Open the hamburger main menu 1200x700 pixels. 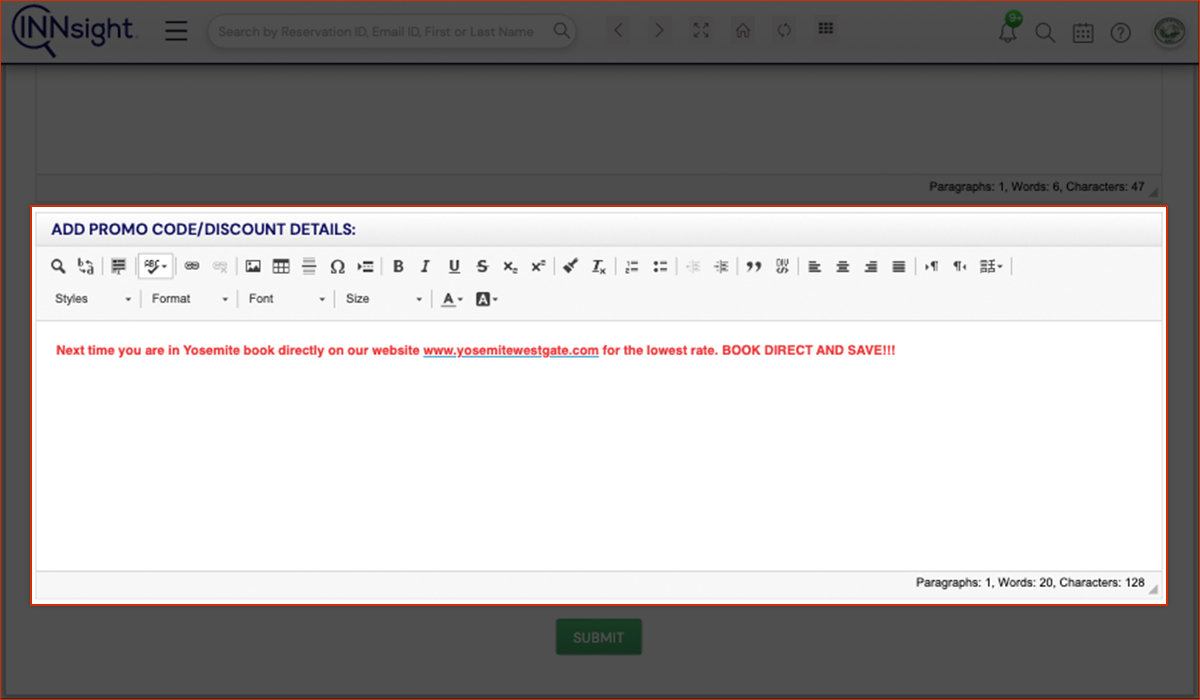(x=176, y=31)
